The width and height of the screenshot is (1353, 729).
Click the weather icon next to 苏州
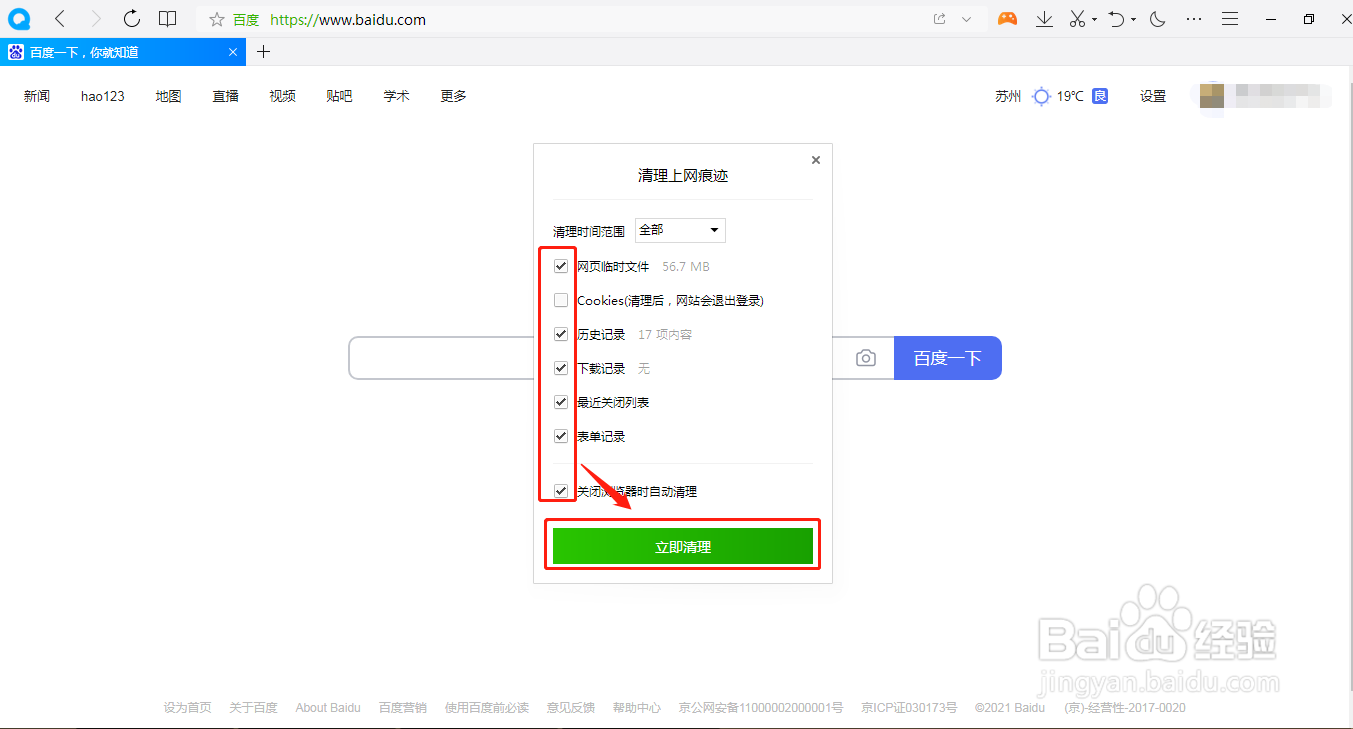tap(1039, 96)
